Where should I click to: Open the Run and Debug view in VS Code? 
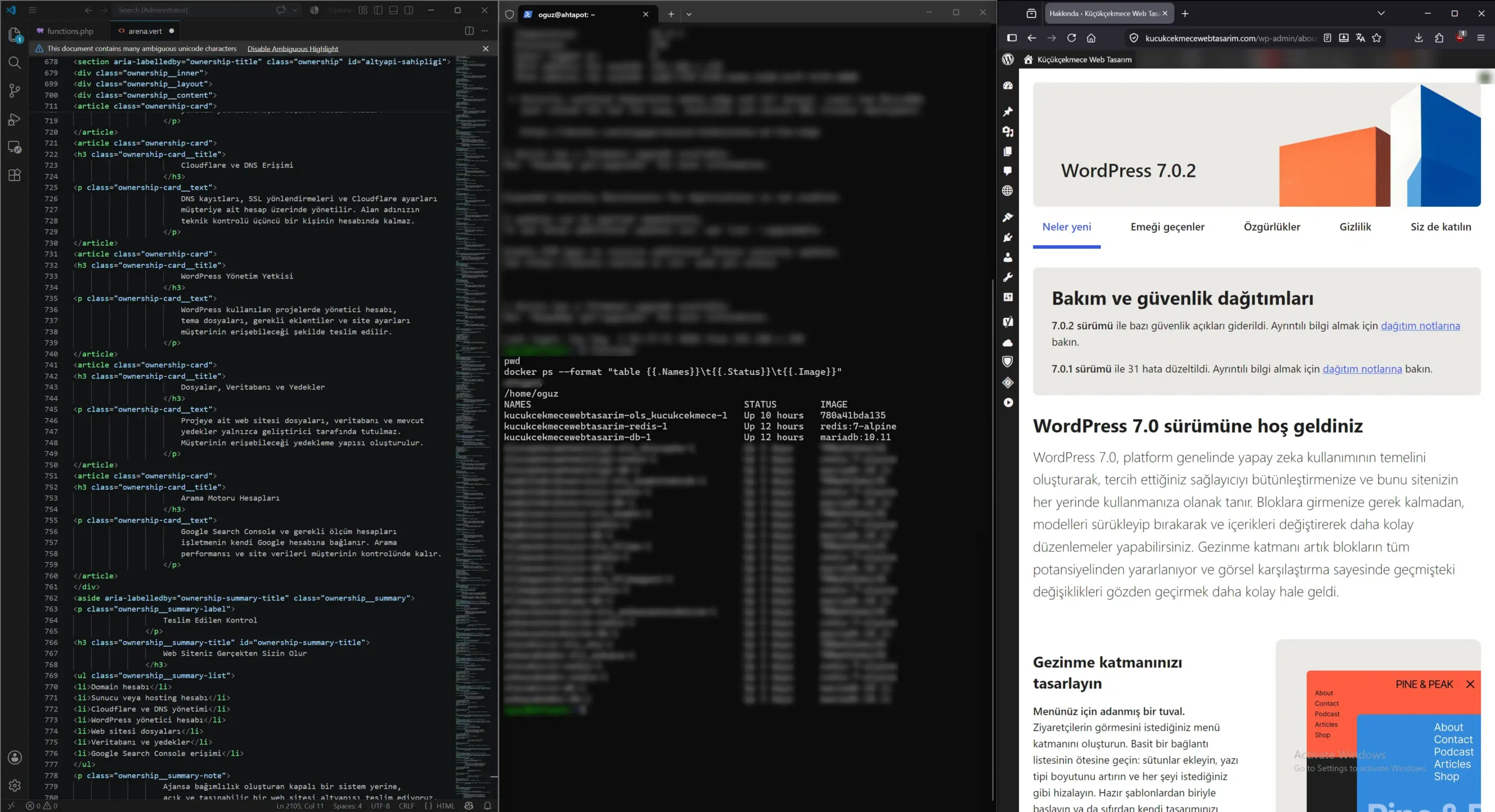point(15,119)
